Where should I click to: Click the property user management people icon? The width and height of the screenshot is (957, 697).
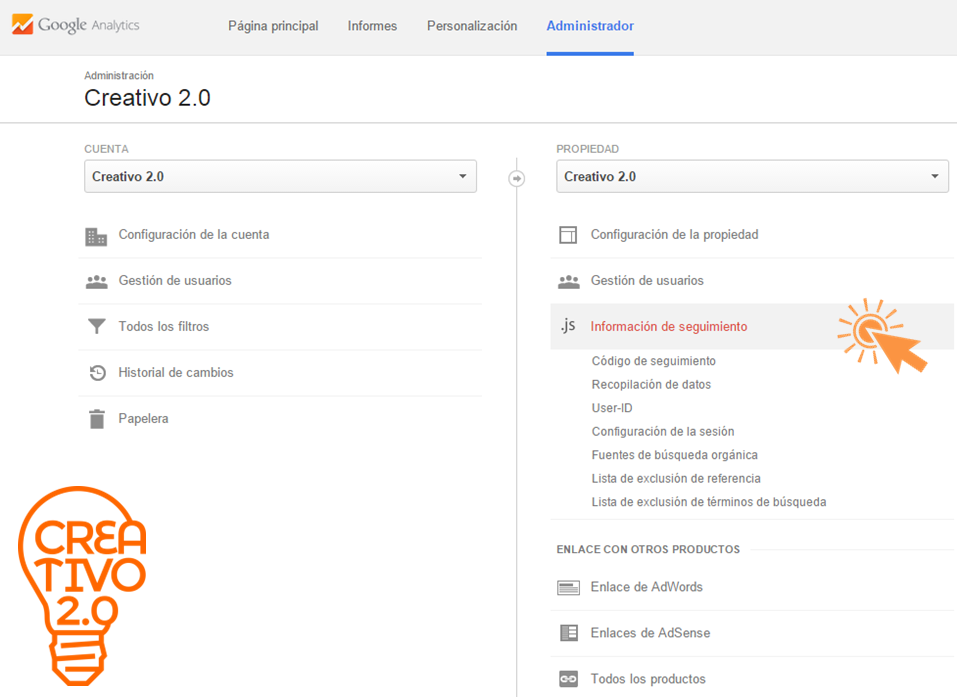tap(569, 281)
